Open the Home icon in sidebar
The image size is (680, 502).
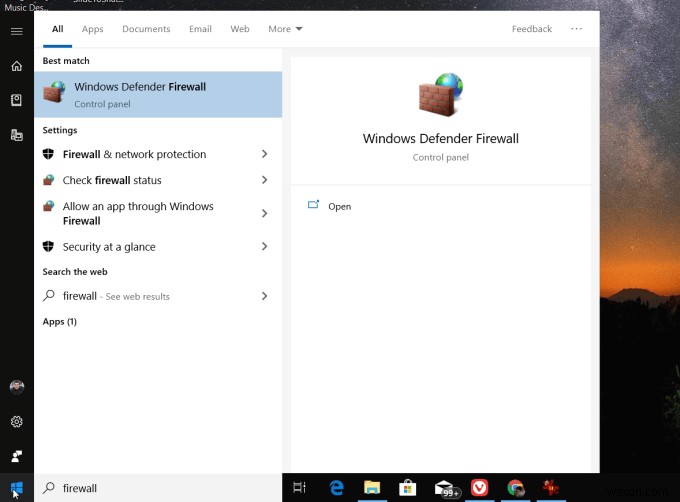(16, 66)
